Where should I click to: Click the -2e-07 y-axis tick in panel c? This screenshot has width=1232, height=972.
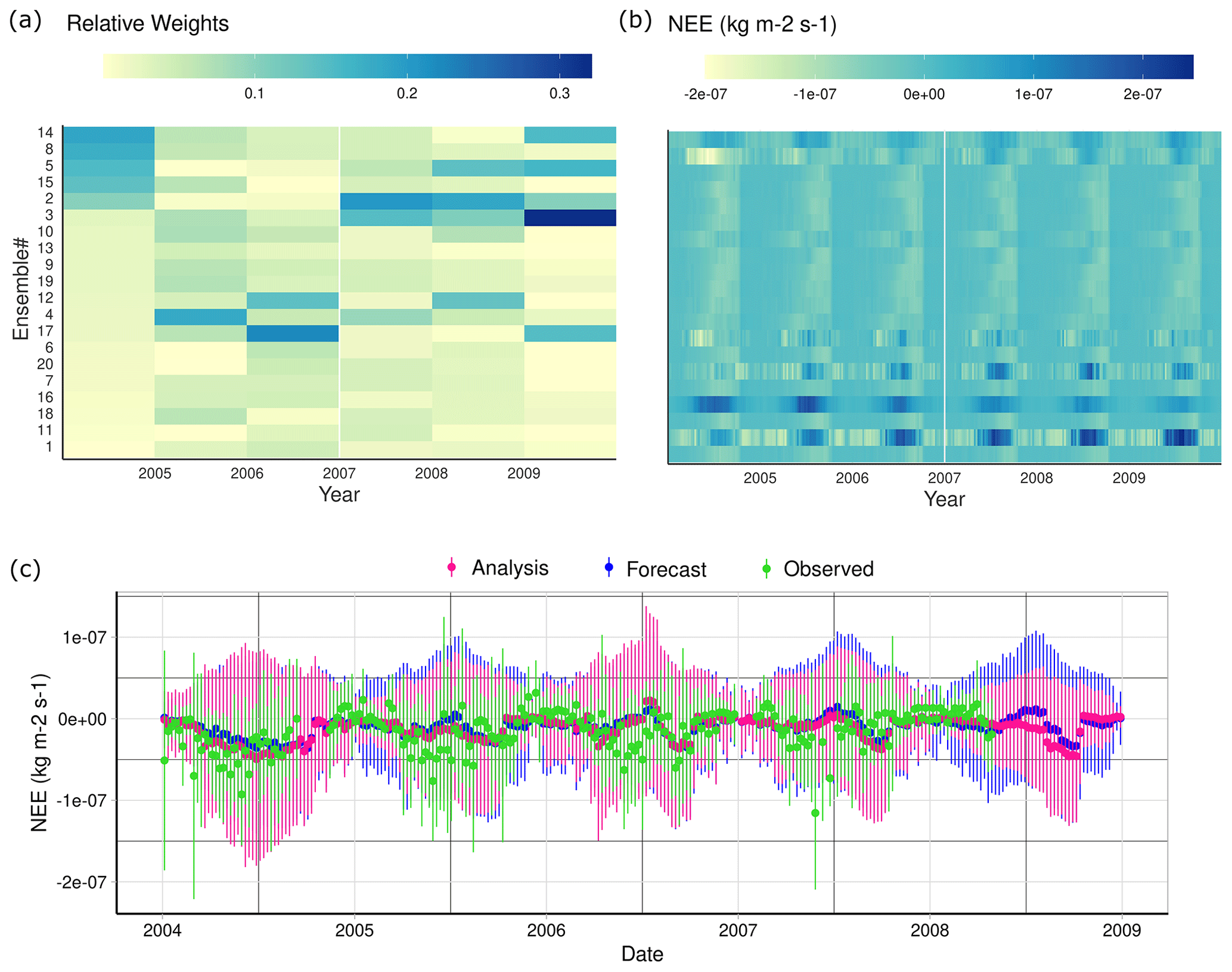coord(81,882)
